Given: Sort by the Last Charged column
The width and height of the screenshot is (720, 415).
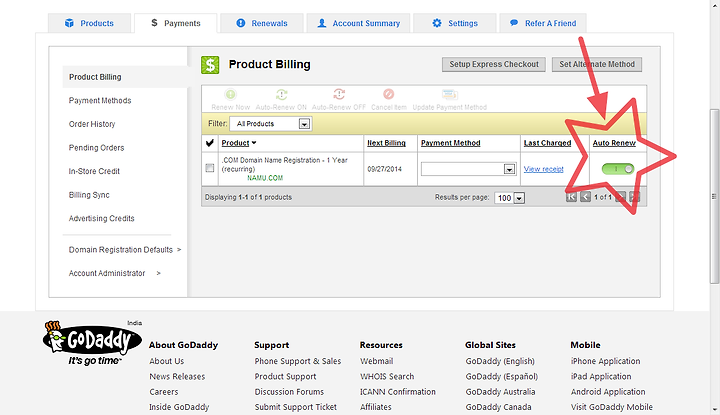Looking at the screenshot, I should pyautogui.click(x=547, y=143).
